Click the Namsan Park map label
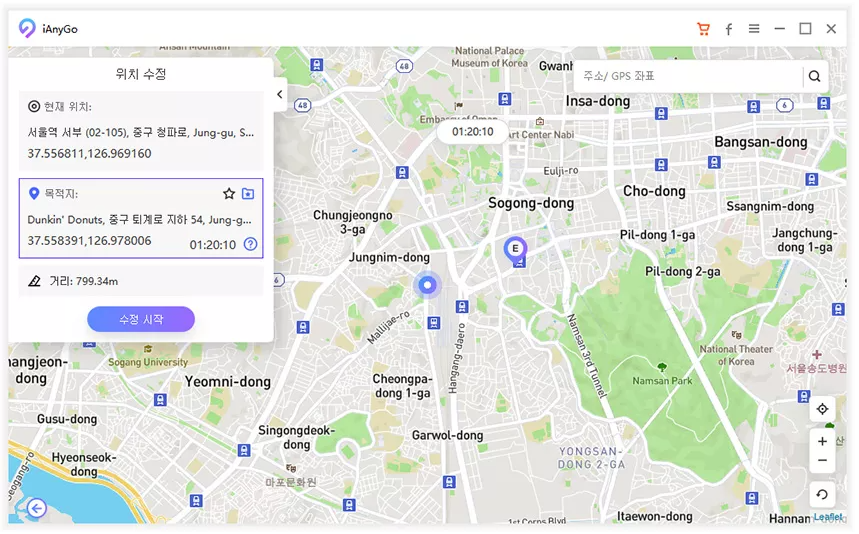The width and height of the screenshot is (859, 534). (x=662, y=381)
